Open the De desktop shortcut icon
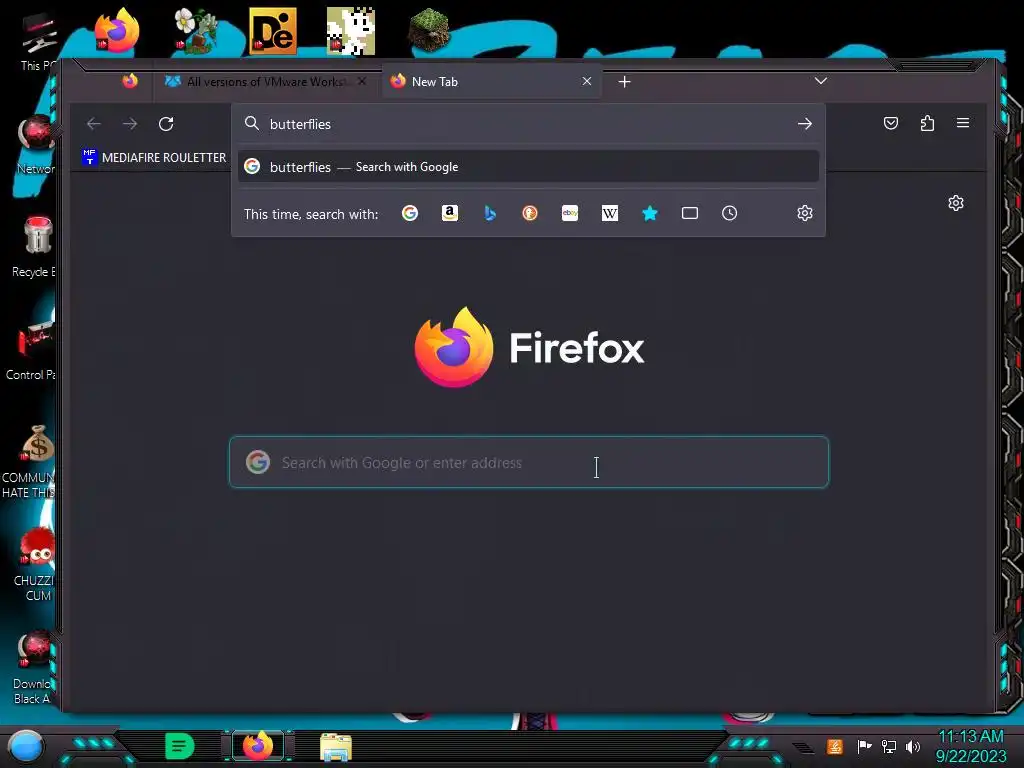 tap(273, 30)
